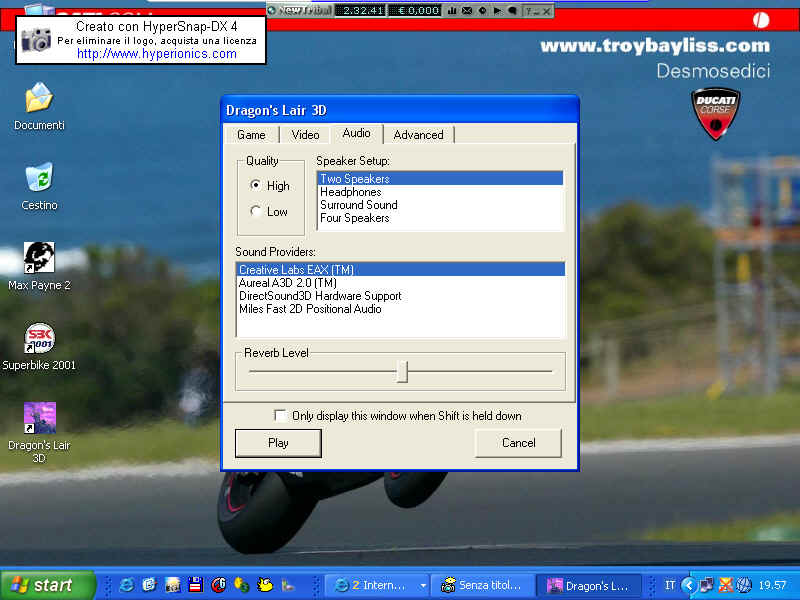Click the Reverb Level slider thumb
Image resolution: width=800 pixels, height=600 pixels.
pyautogui.click(x=402, y=371)
